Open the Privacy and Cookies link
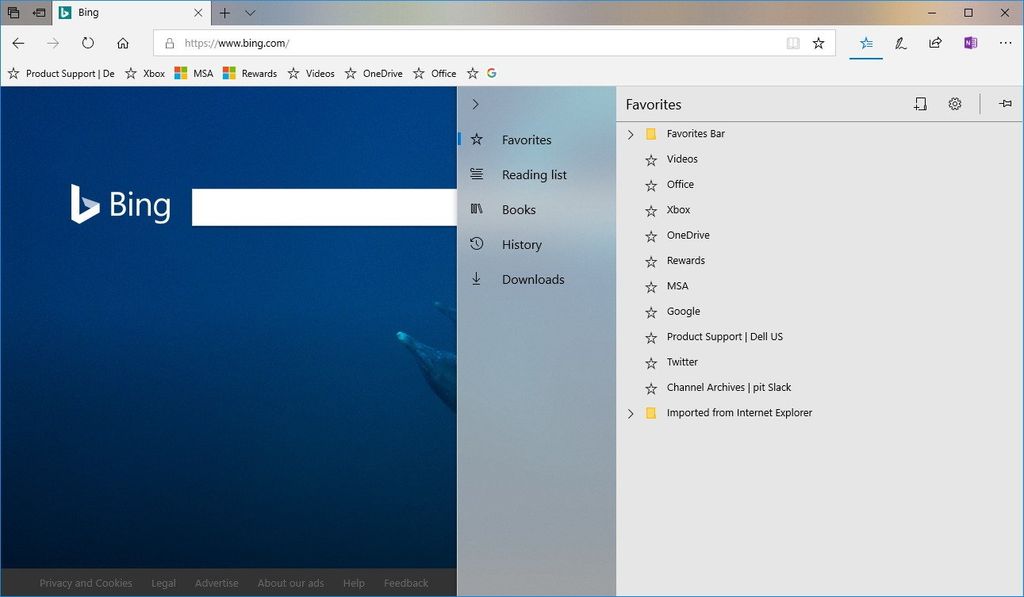The height and width of the screenshot is (597, 1024). pyautogui.click(x=85, y=583)
